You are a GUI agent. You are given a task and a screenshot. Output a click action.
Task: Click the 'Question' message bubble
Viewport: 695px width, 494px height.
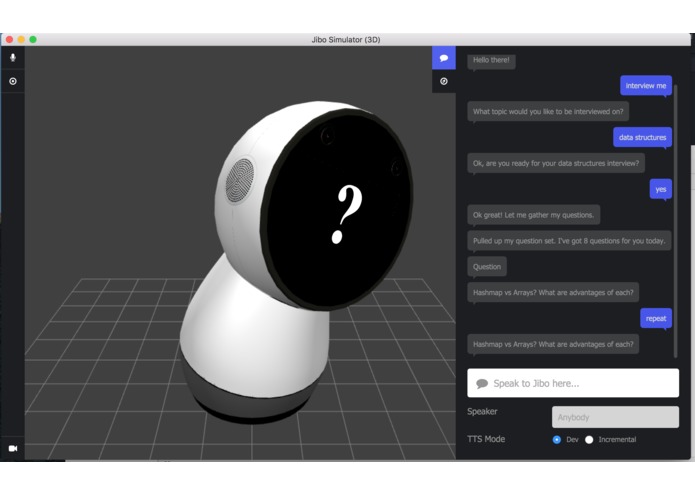click(x=487, y=267)
